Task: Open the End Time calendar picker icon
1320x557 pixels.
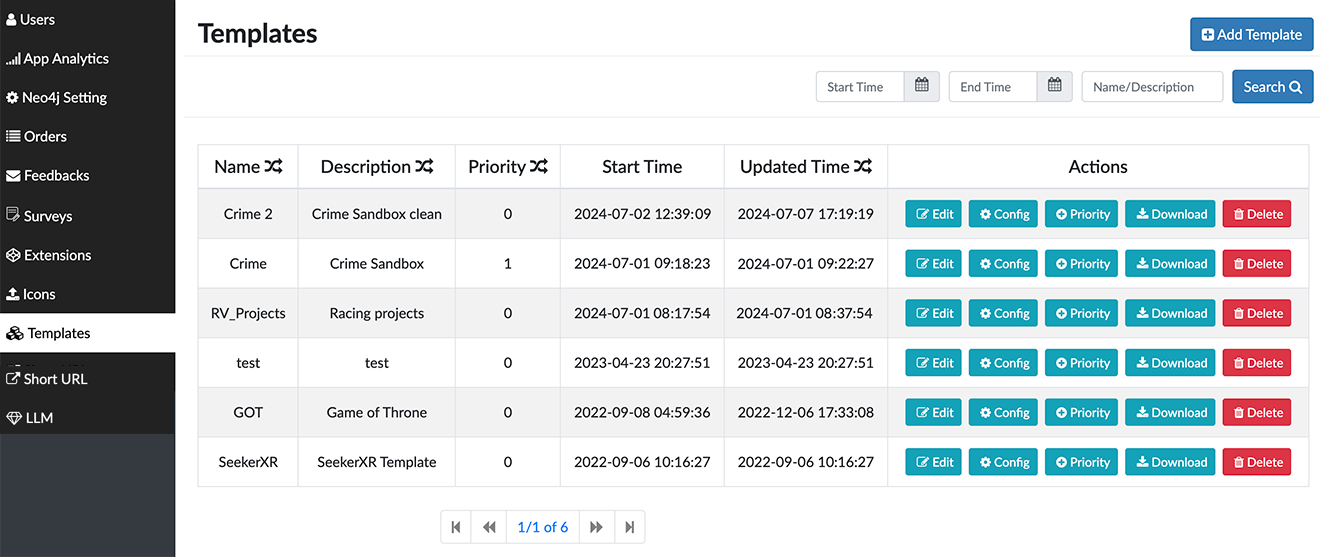Action: pyautogui.click(x=1054, y=86)
